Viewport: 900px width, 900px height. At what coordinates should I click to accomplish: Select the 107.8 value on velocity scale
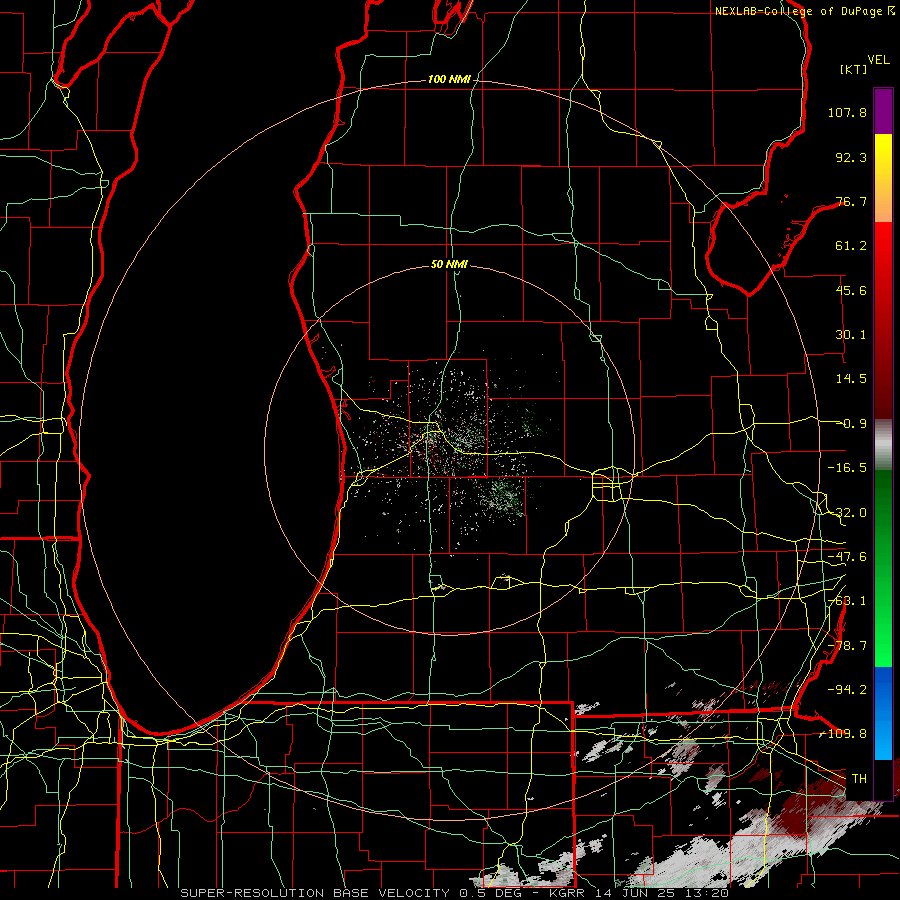(x=847, y=112)
